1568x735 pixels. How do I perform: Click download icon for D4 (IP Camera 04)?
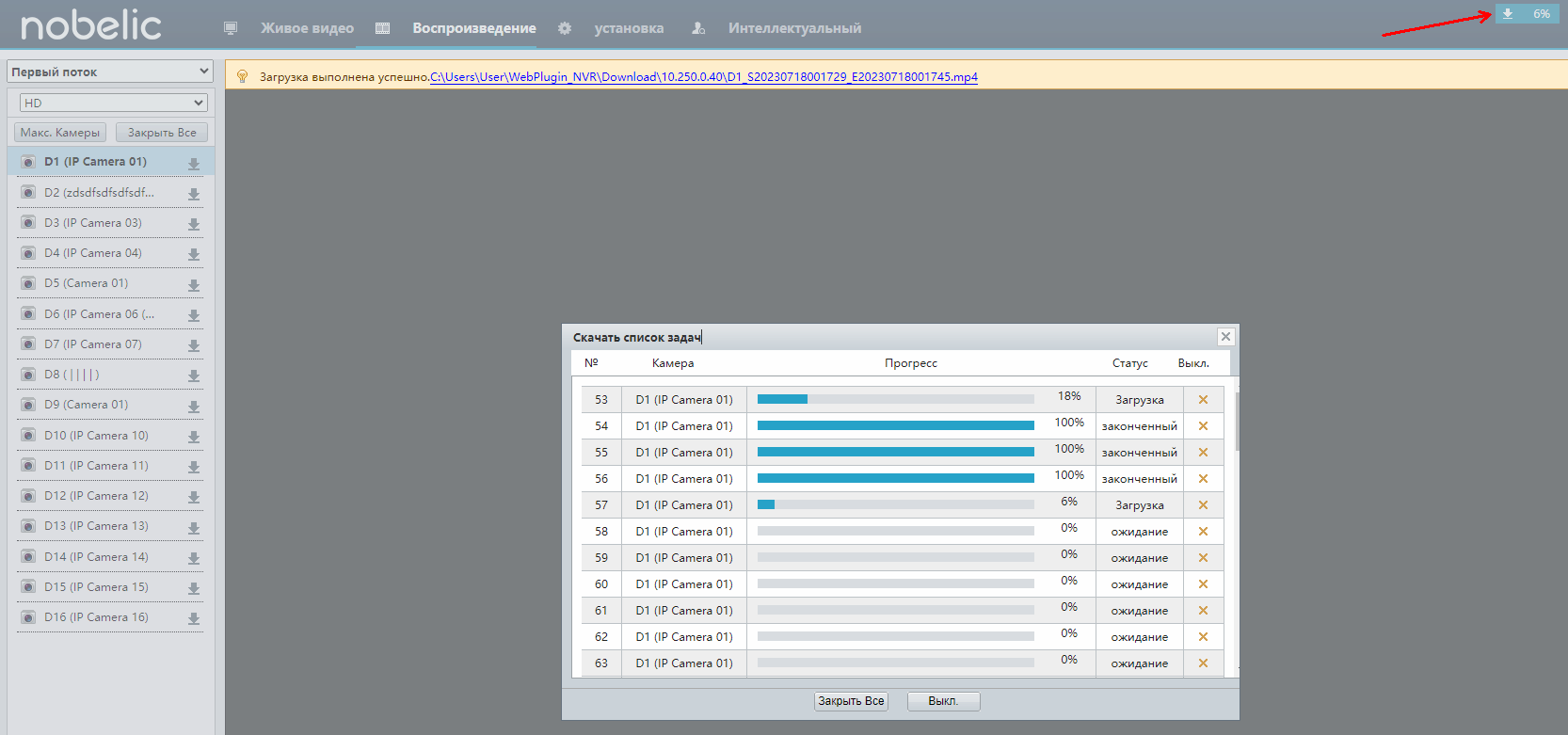click(194, 254)
